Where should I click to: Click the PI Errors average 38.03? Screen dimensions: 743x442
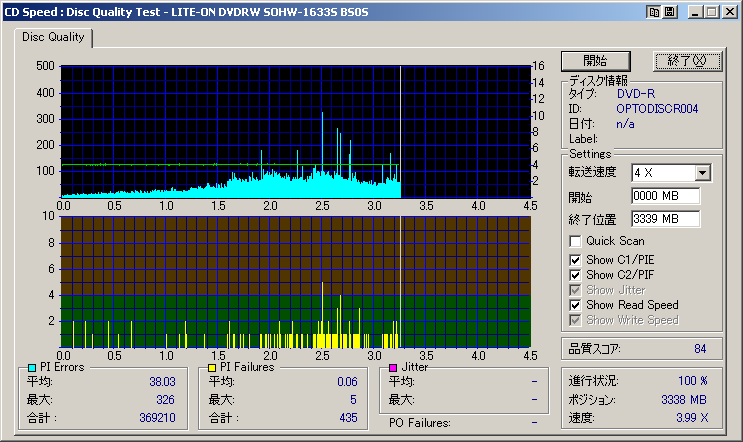tap(162, 382)
